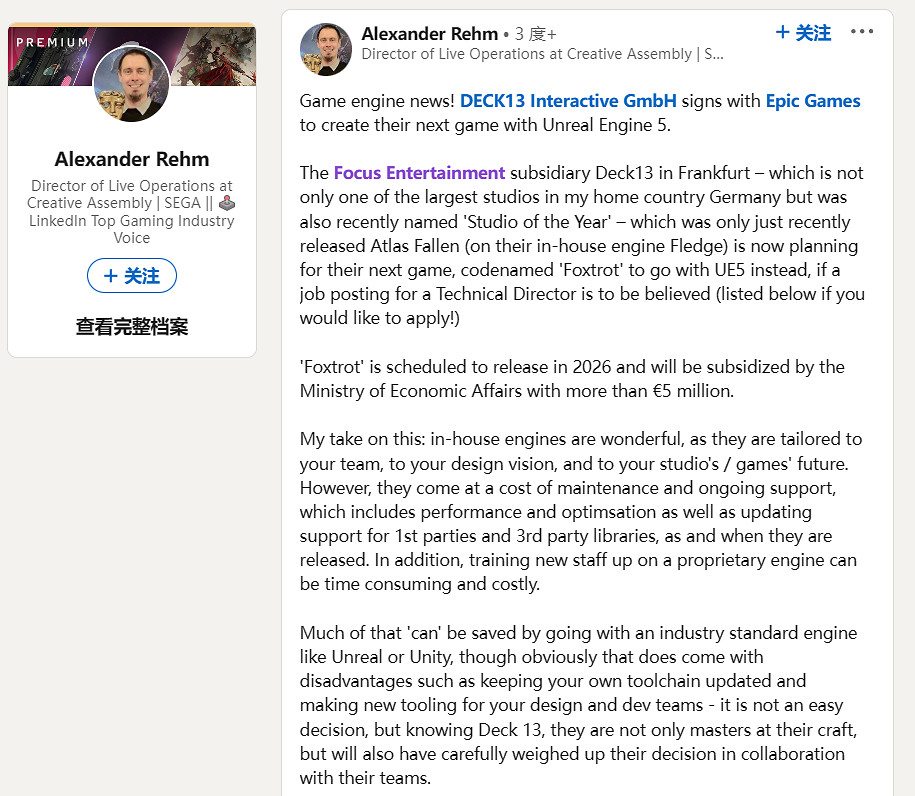Click Alexander Rehm's sidebar profile photo
Viewport: 915px width, 796px height.
(132, 84)
